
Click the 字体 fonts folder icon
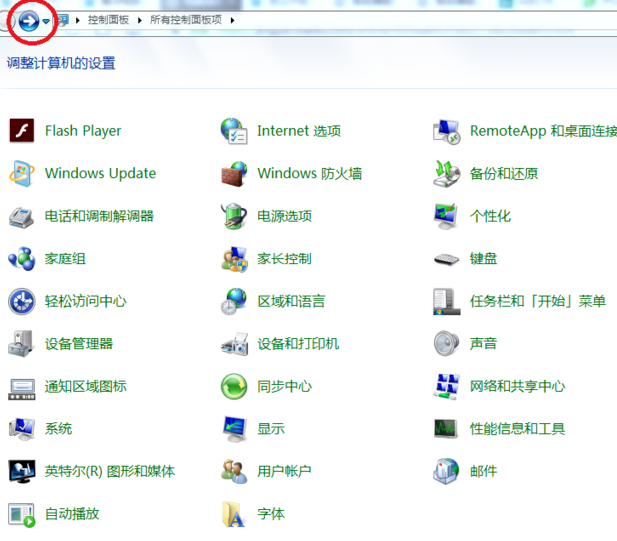coord(234,514)
